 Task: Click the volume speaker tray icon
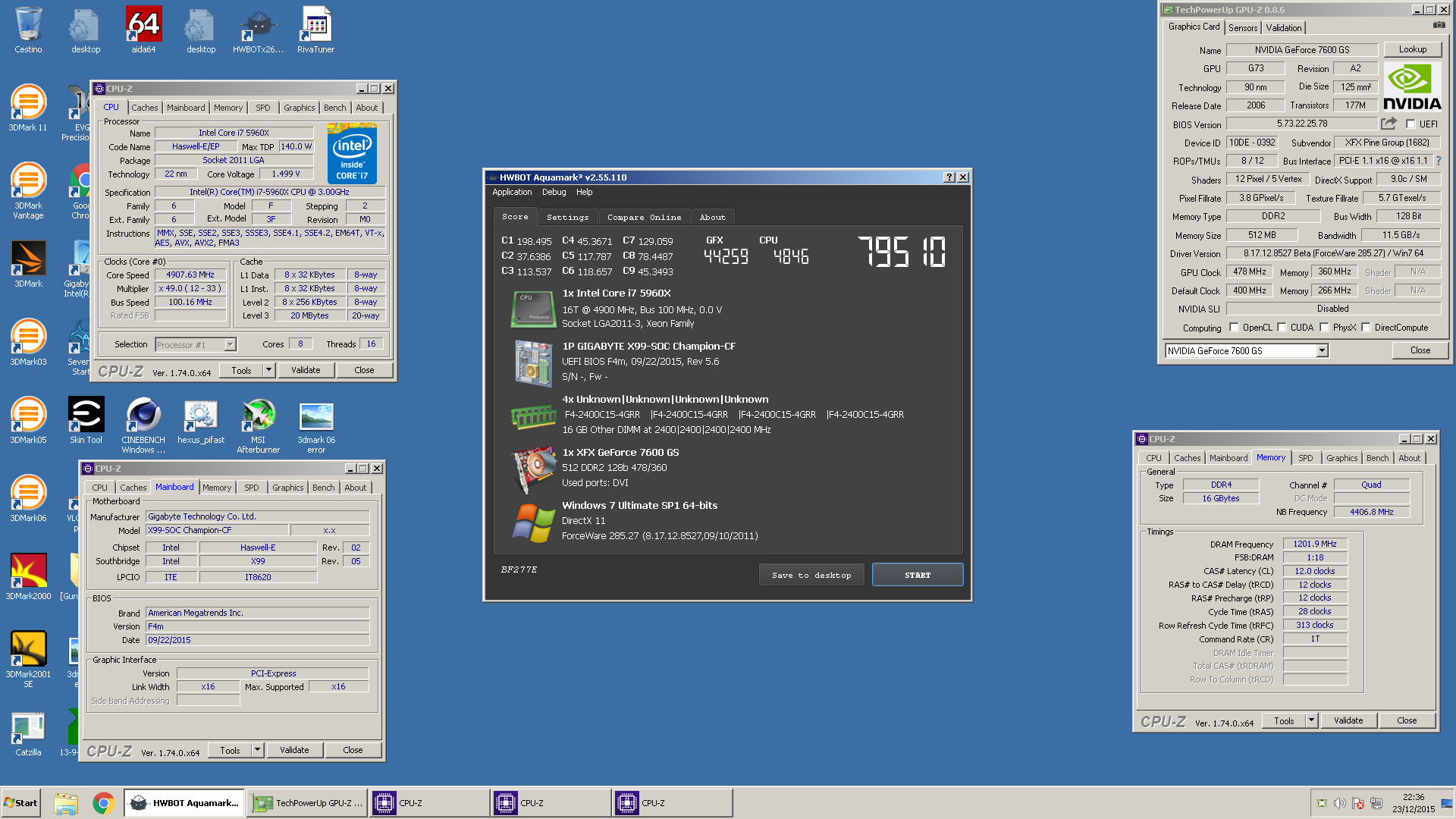click(1340, 803)
